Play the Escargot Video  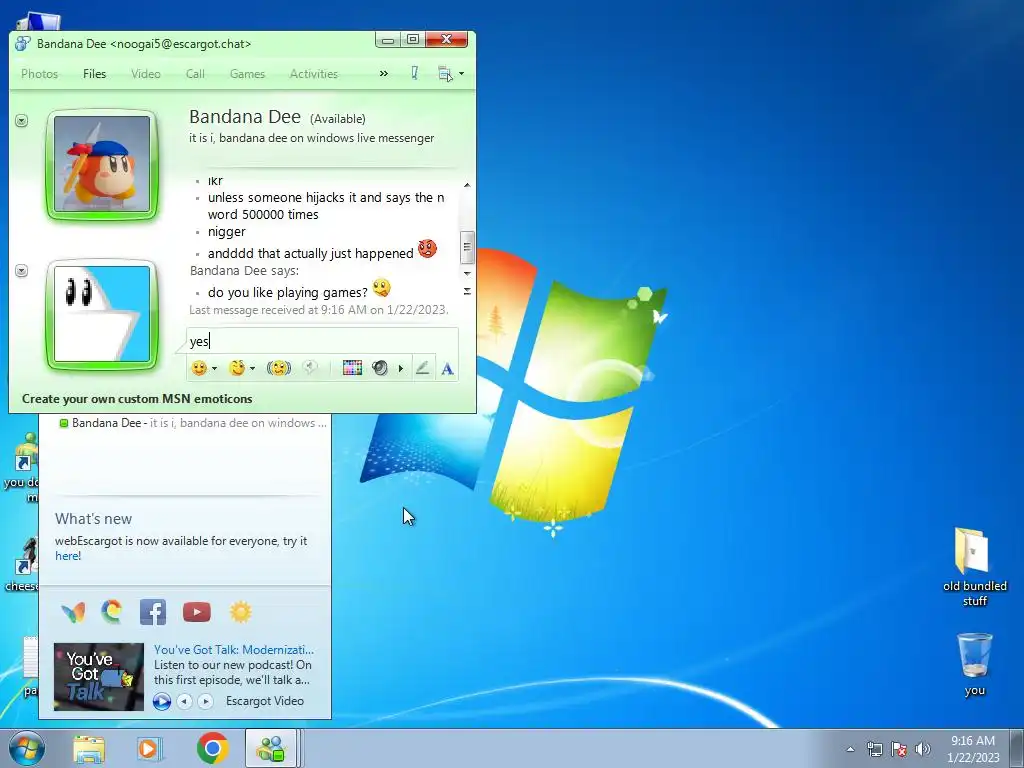coord(162,701)
